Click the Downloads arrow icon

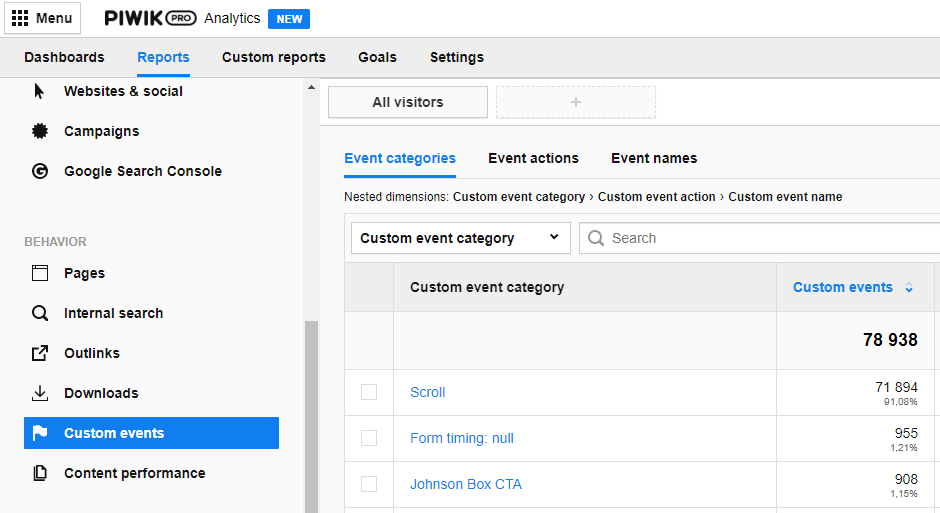coord(40,393)
